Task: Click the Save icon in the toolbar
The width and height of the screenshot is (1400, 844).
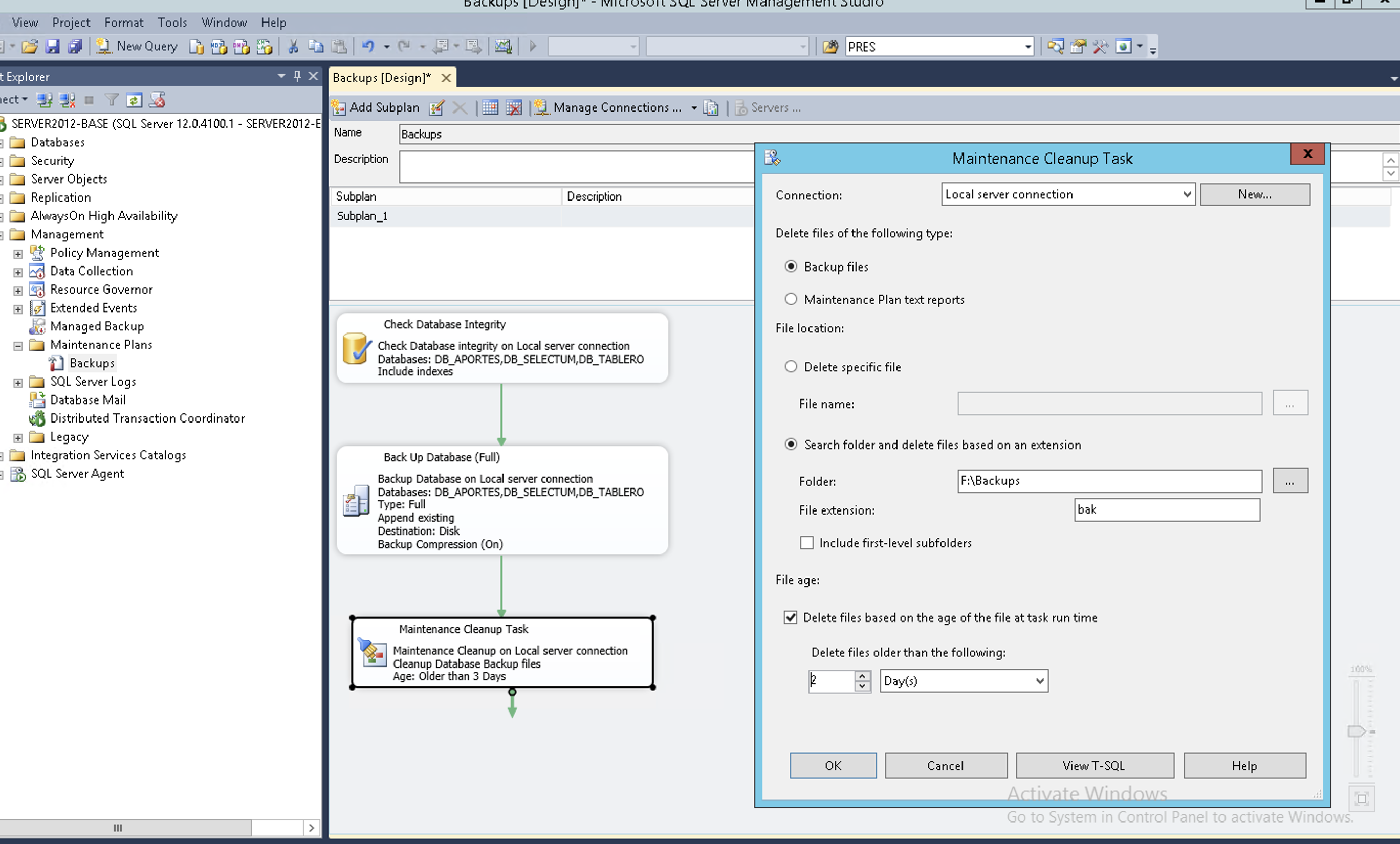Action: pyautogui.click(x=52, y=47)
